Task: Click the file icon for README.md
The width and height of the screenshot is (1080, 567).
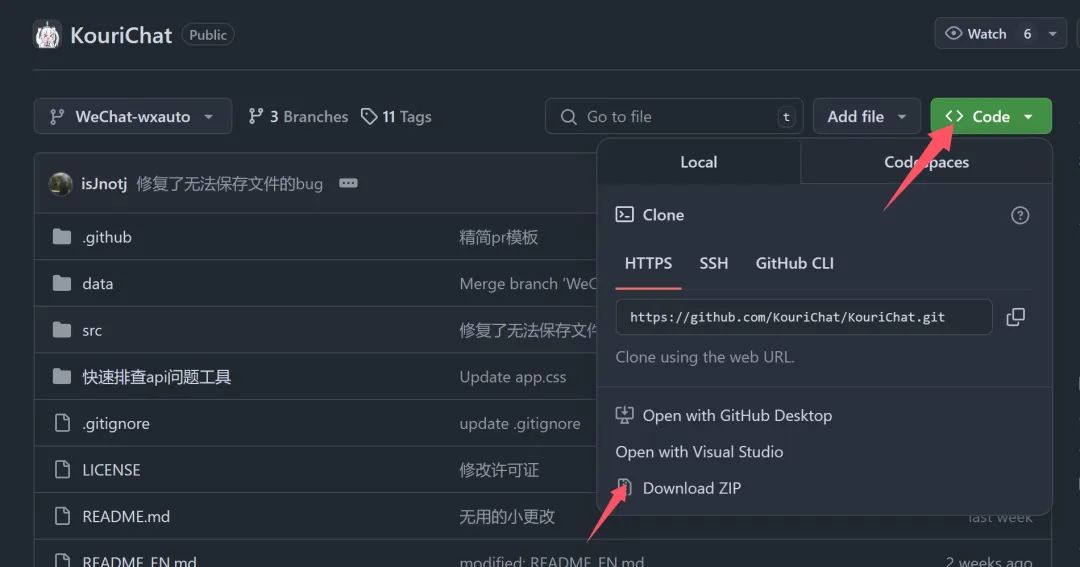Action: pyautogui.click(x=62, y=516)
